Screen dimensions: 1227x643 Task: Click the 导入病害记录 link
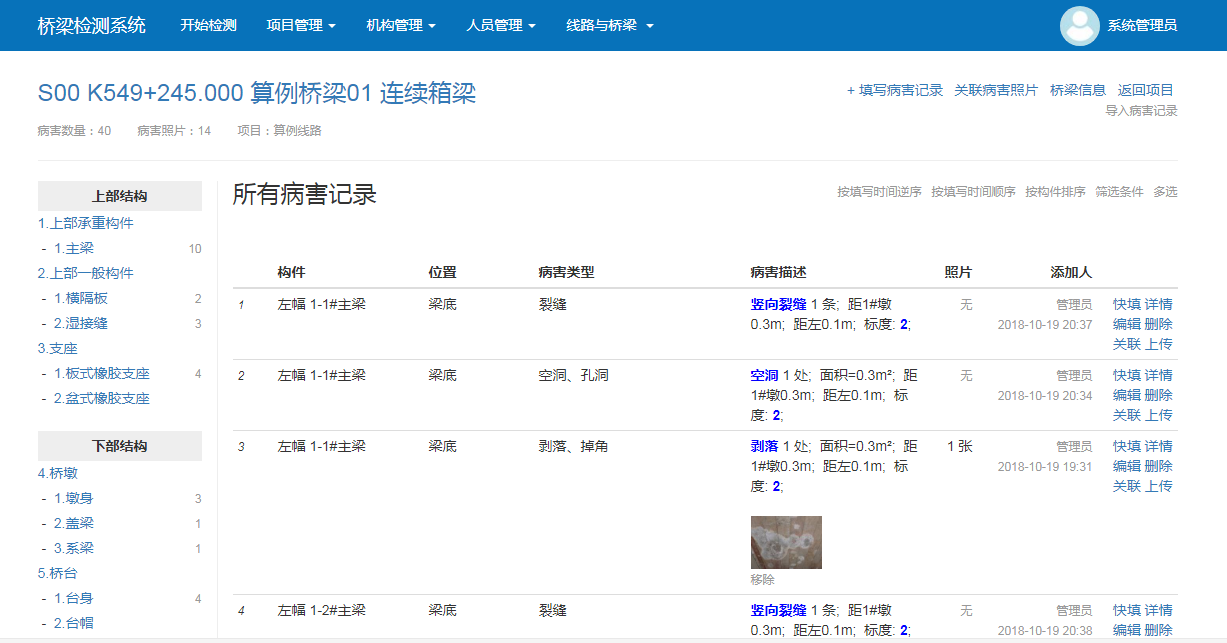[x=1141, y=111]
